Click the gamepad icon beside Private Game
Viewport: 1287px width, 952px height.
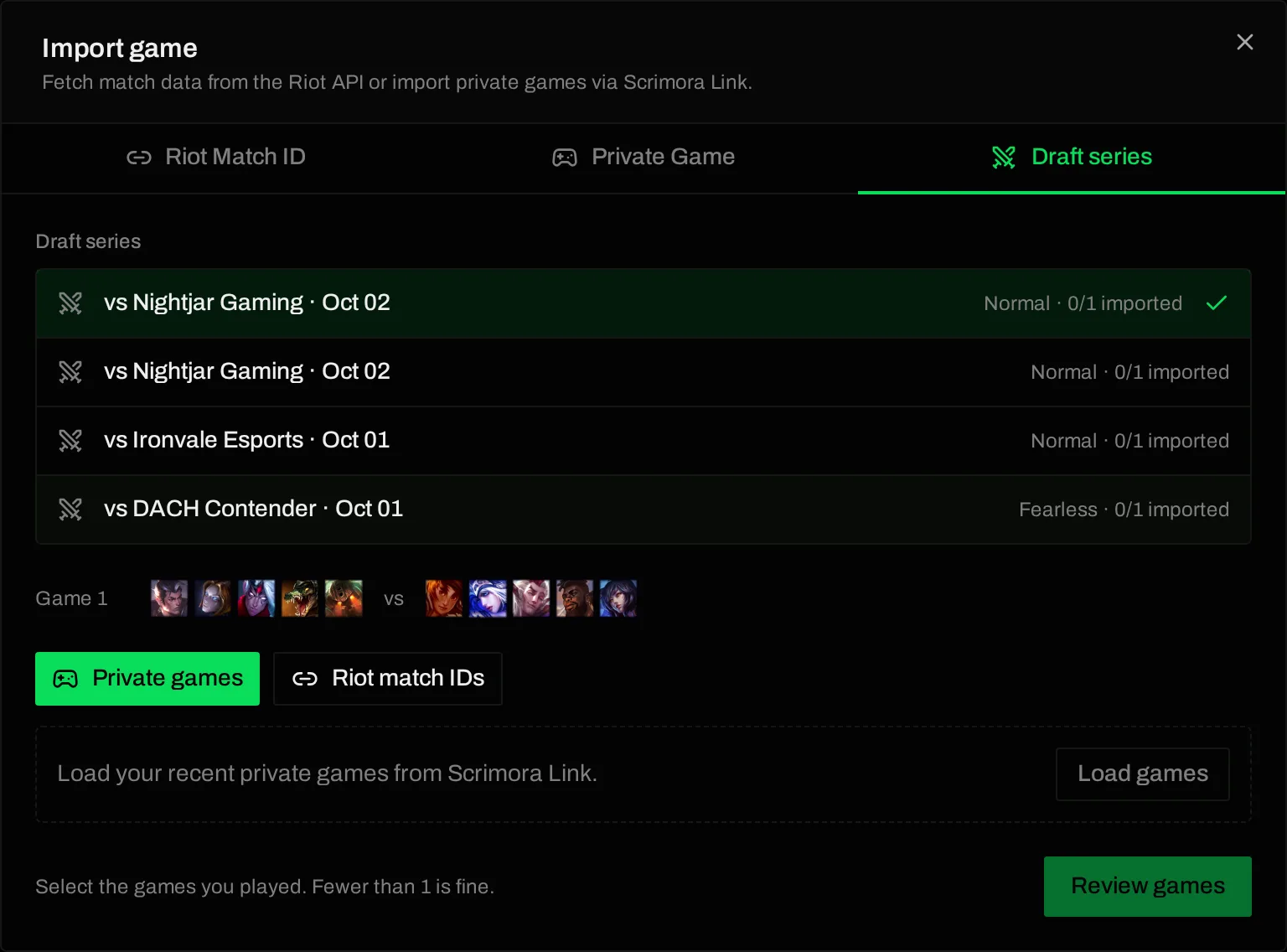565,158
